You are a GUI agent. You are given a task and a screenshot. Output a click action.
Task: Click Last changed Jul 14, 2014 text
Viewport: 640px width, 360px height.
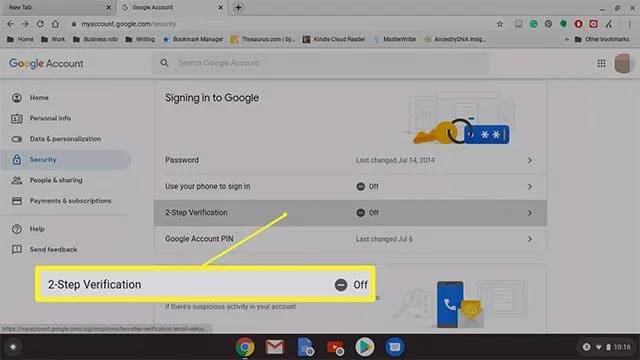(395, 160)
